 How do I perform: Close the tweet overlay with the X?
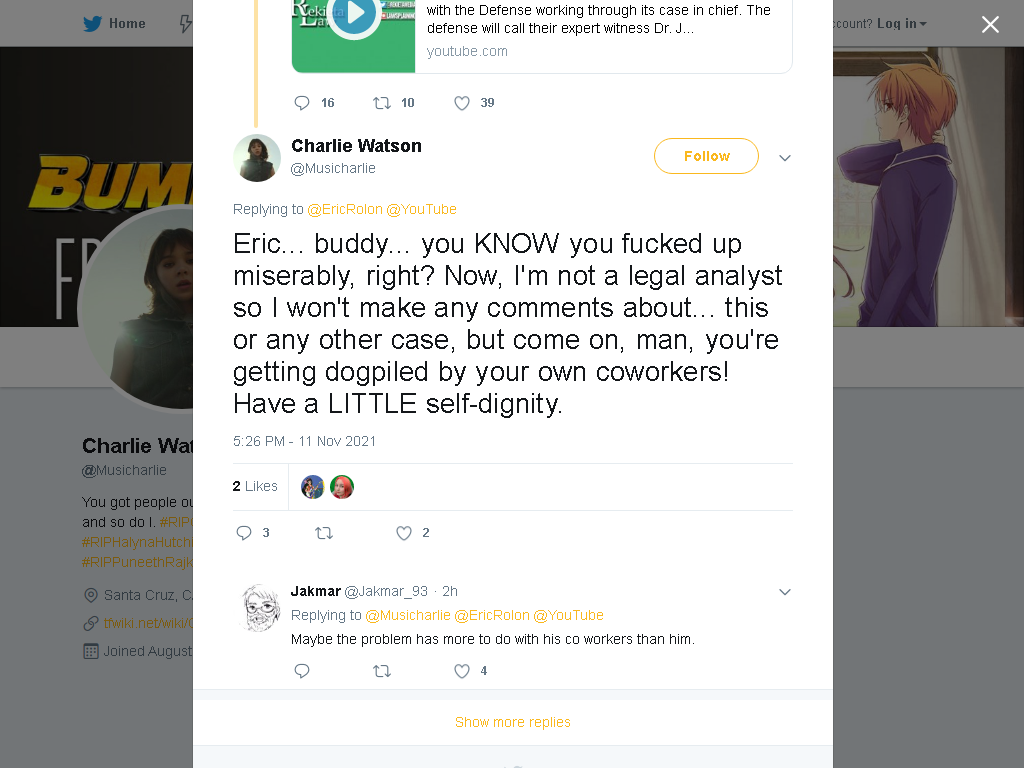coord(990,24)
